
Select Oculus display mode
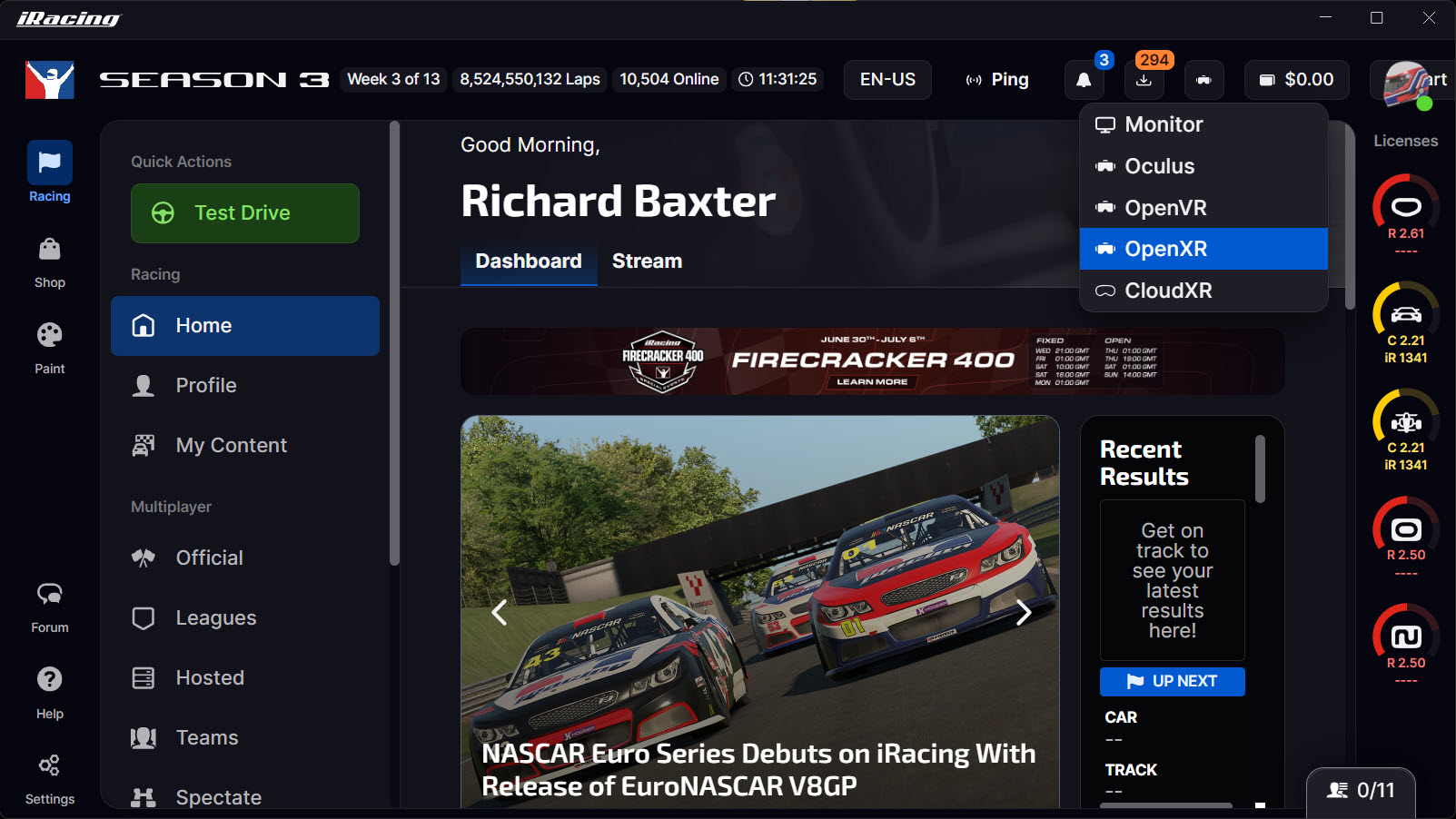(x=1203, y=166)
